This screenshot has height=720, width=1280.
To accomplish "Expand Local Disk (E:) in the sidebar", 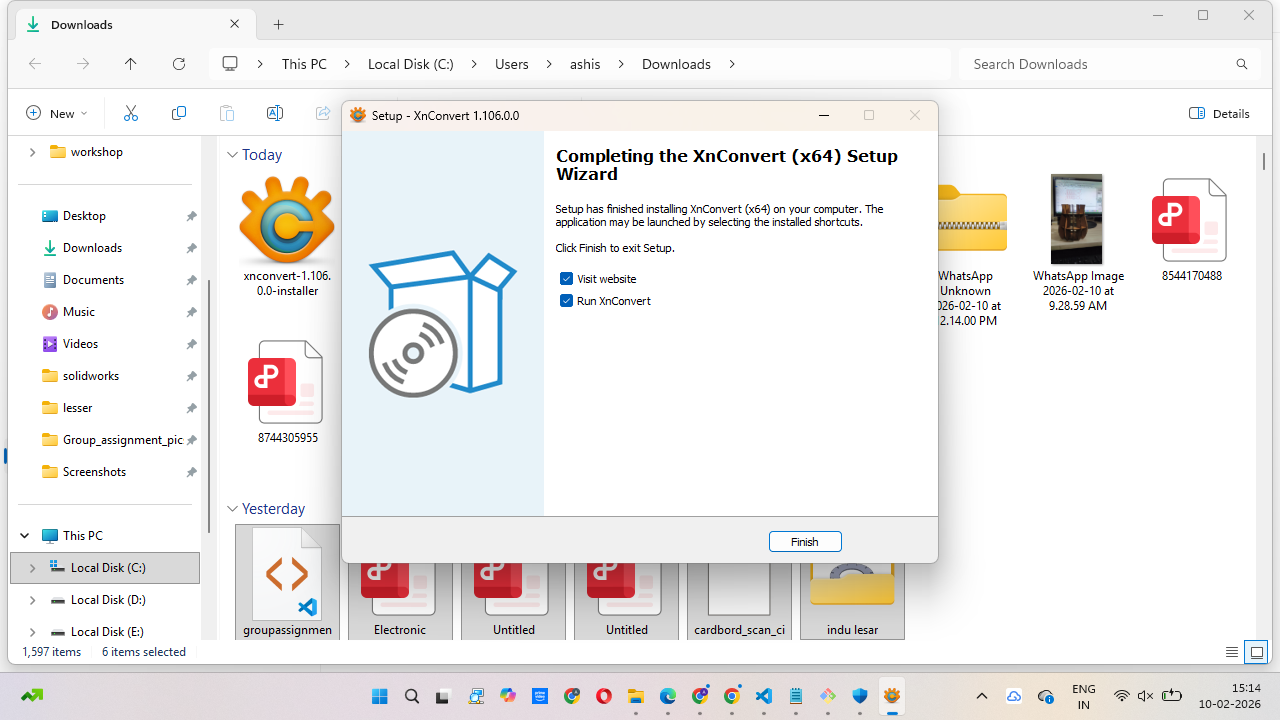I will pos(32,632).
